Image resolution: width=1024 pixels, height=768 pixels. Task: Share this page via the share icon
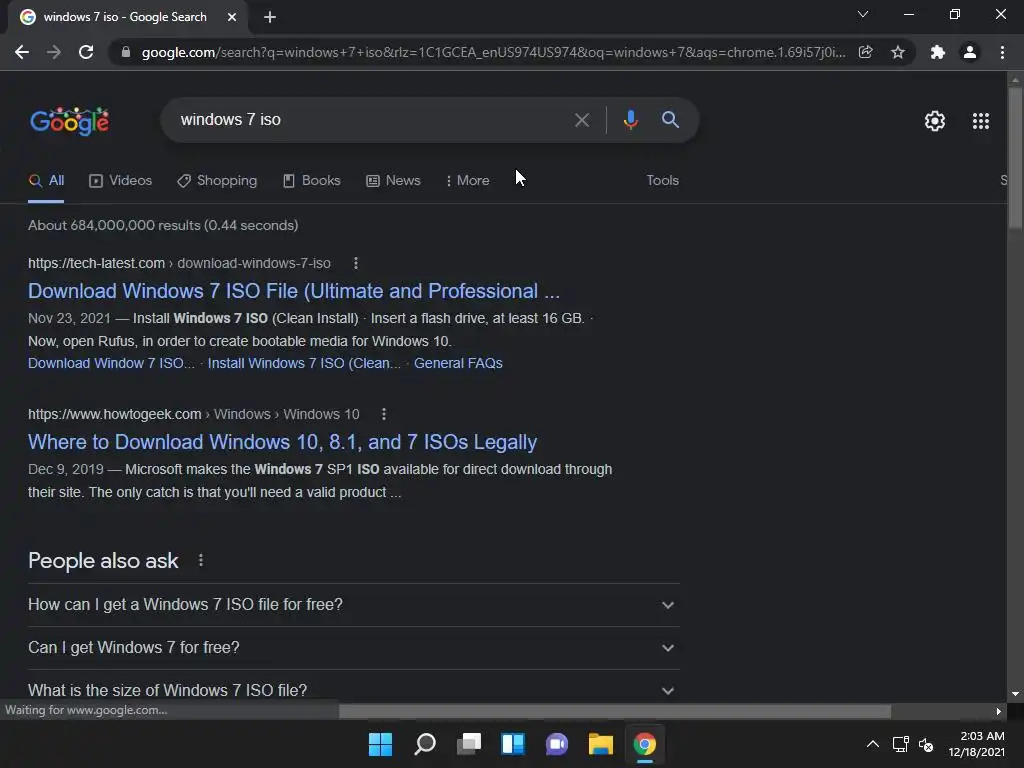(865, 52)
